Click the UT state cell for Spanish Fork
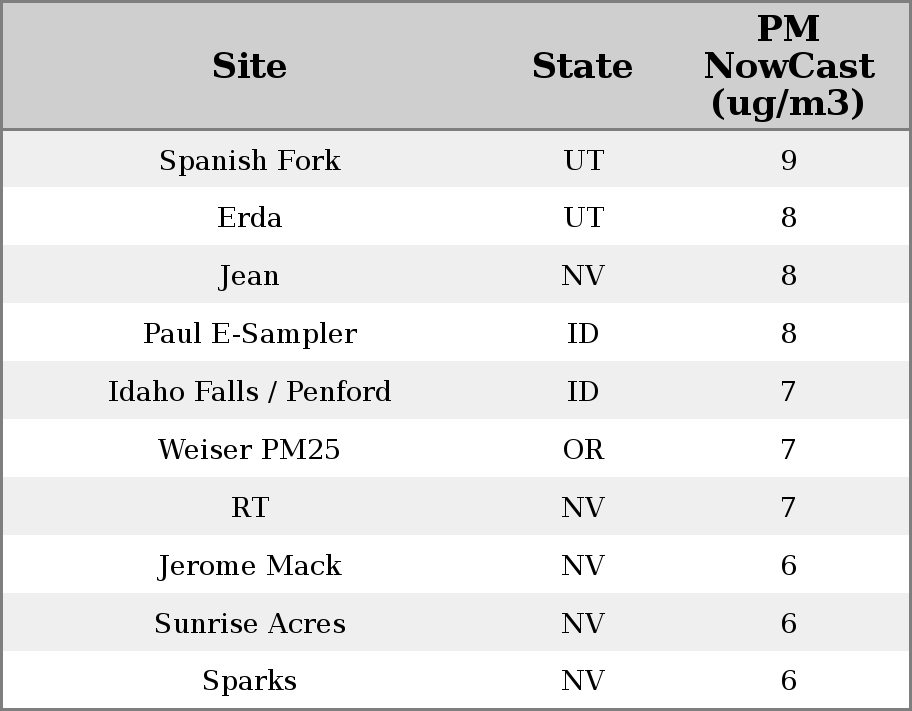The height and width of the screenshot is (711, 912). 583,160
